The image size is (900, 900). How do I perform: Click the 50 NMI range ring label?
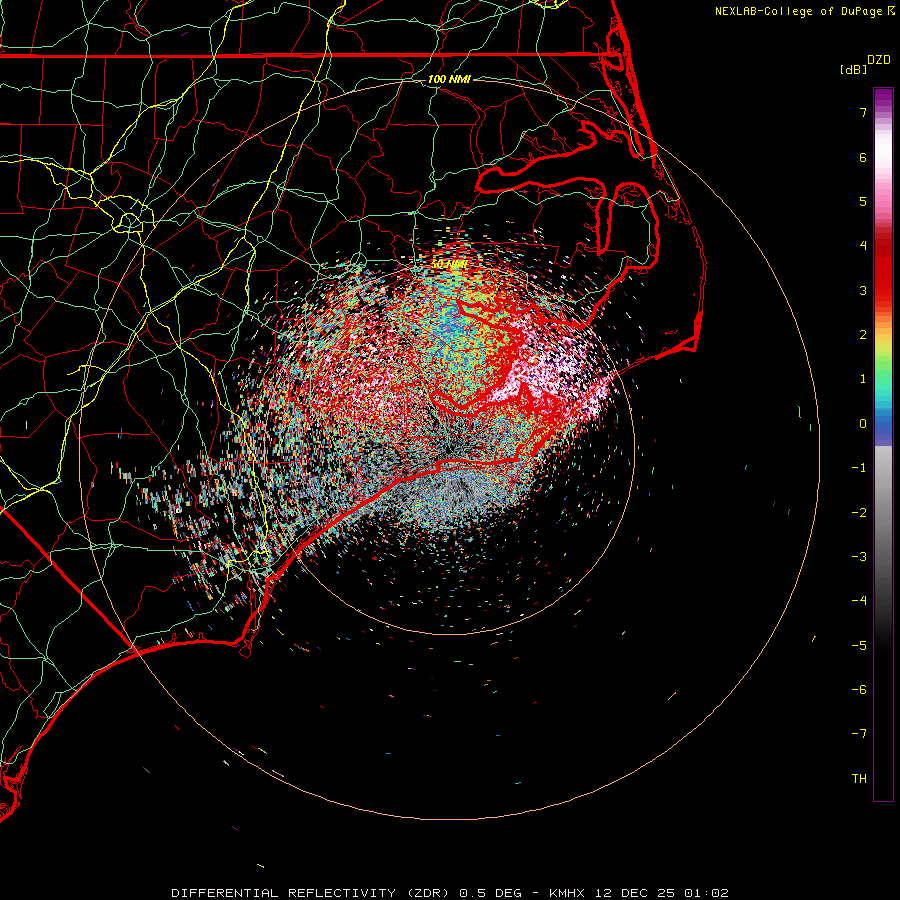(x=449, y=265)
